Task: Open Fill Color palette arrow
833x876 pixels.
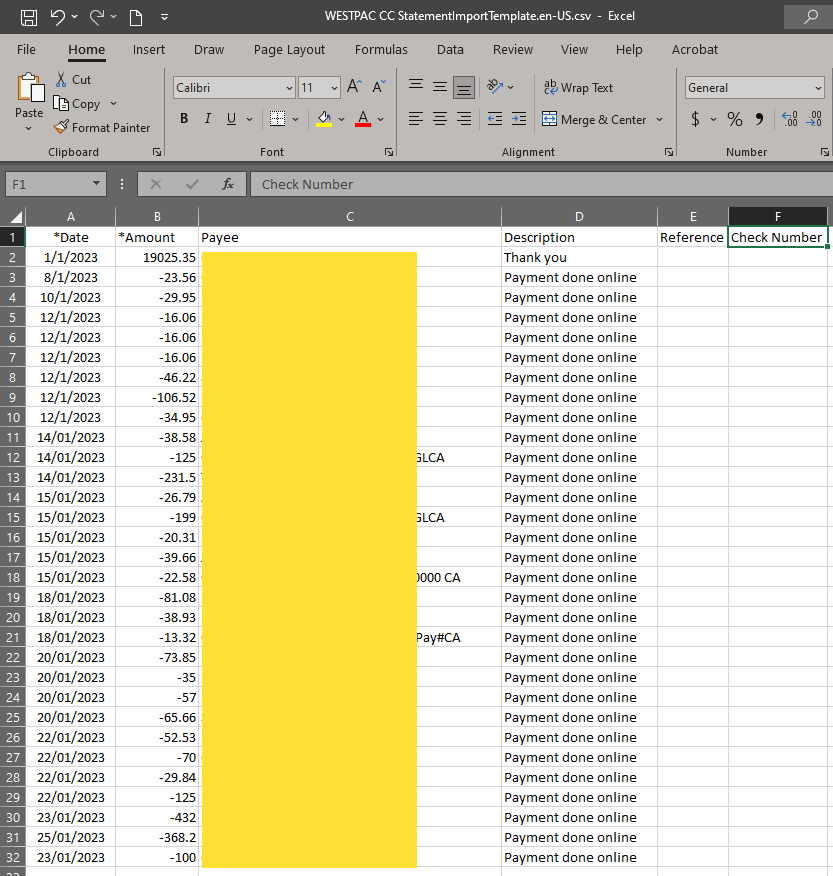Action: pyautogui.click(x=341, y=119)
